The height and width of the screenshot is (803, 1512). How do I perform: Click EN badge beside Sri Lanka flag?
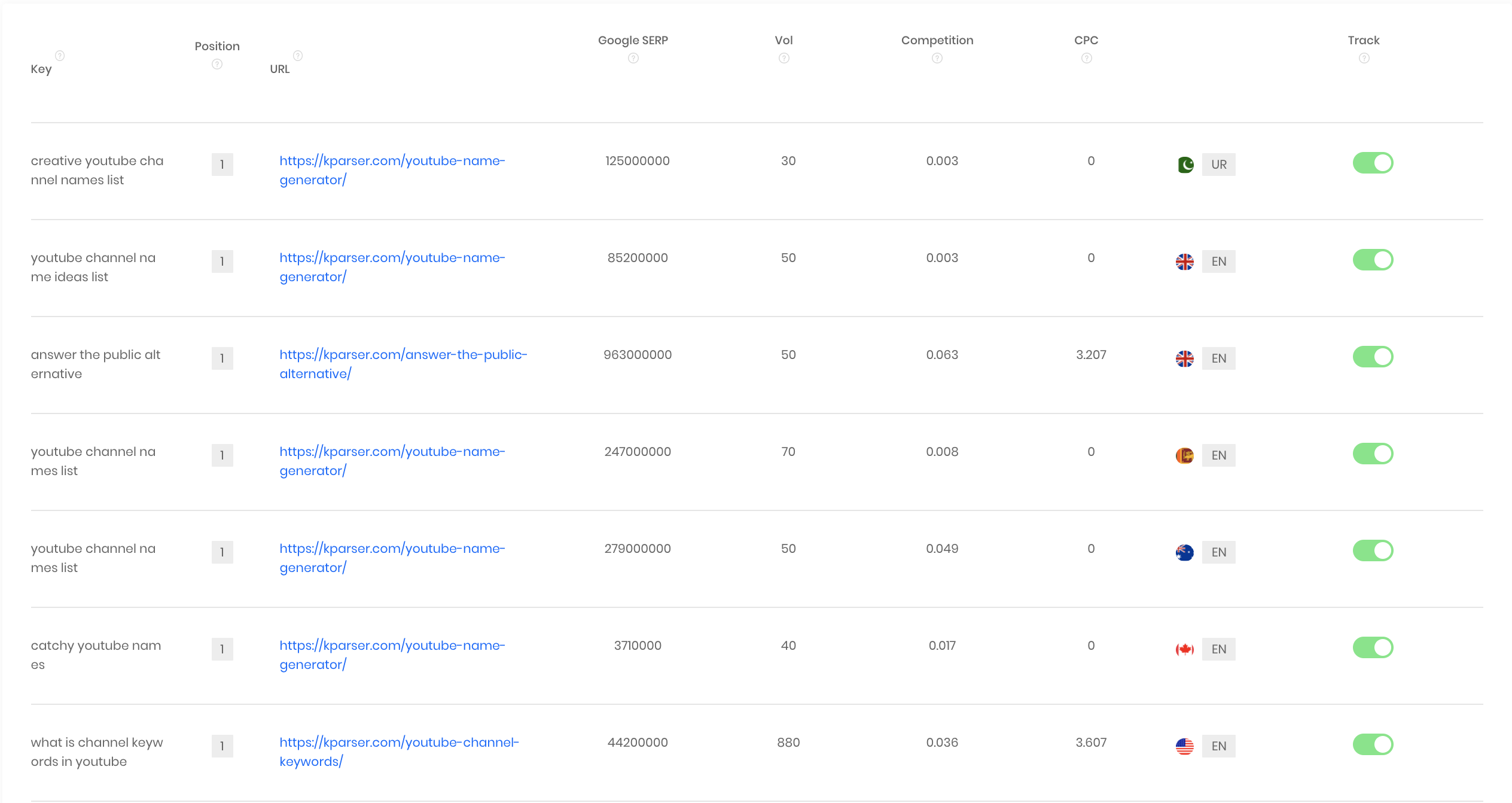(1219, 455)
